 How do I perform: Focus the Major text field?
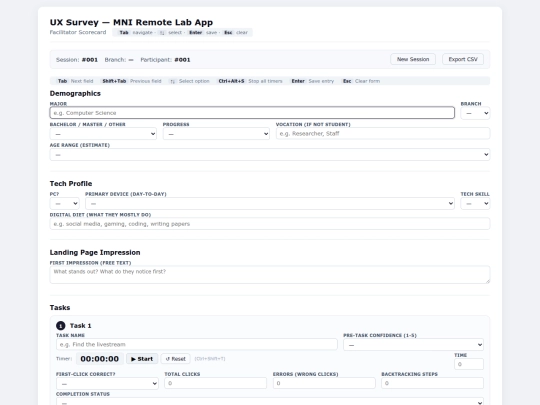(252, 113)
